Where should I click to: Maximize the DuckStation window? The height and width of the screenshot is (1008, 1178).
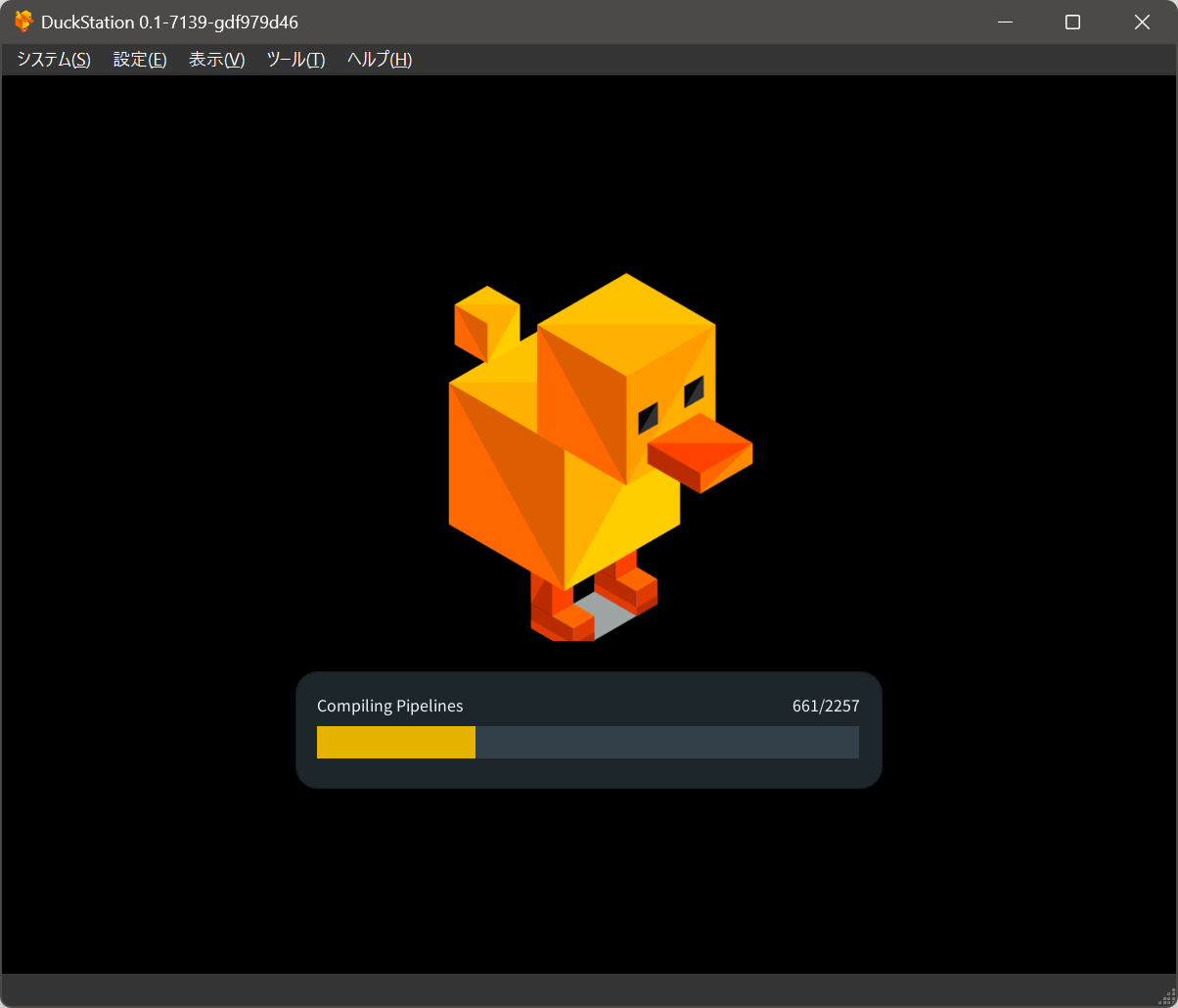click(1072, 22)
